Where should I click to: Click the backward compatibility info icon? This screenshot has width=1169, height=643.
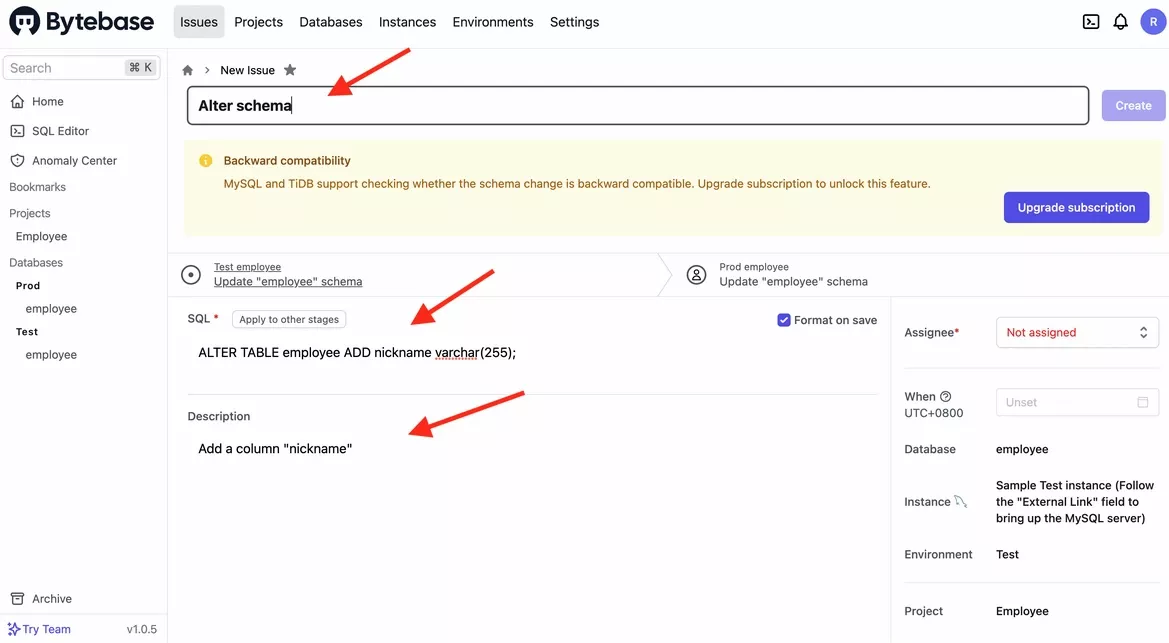pos(206,160)
